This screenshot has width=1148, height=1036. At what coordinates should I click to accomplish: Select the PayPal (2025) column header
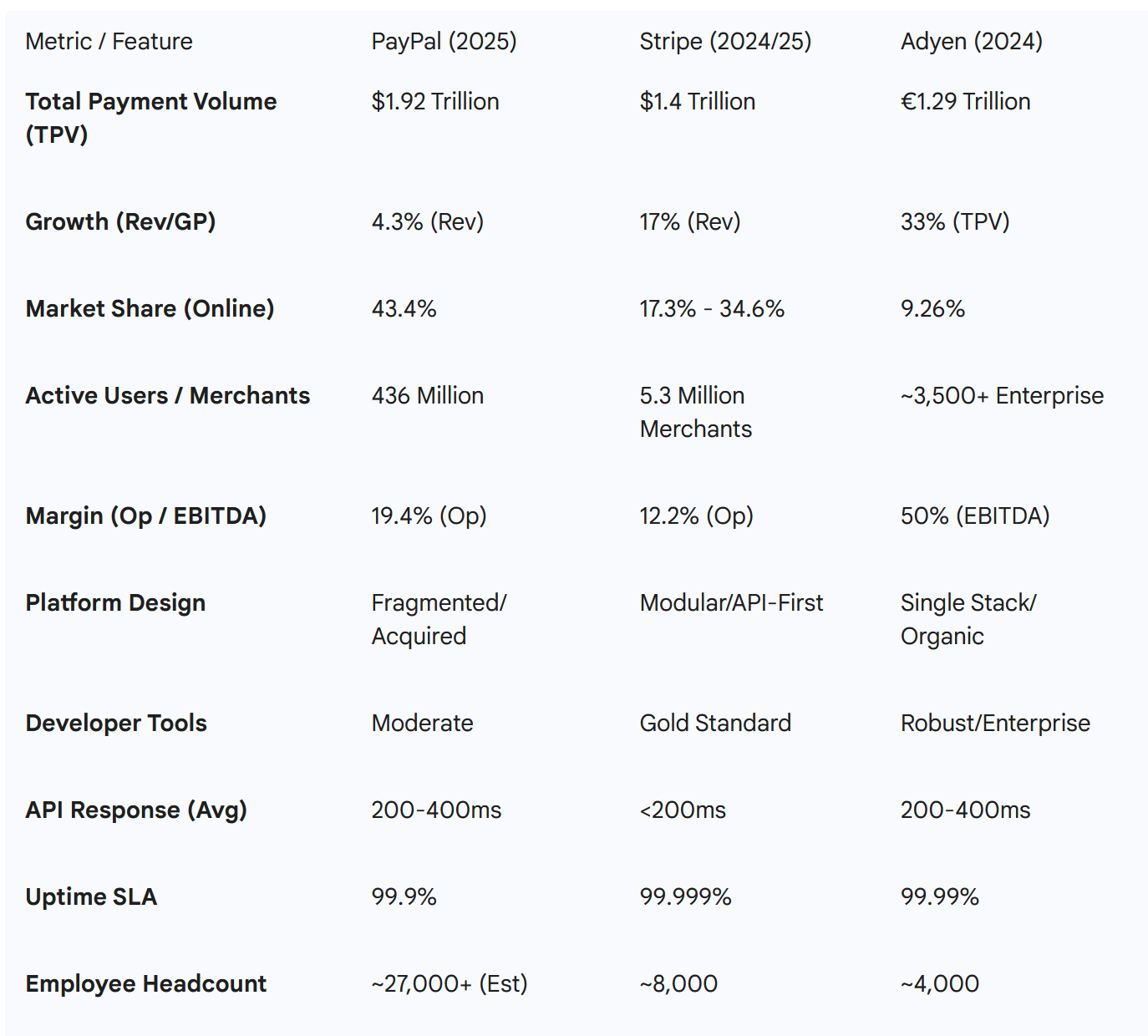tap(444, 41)
